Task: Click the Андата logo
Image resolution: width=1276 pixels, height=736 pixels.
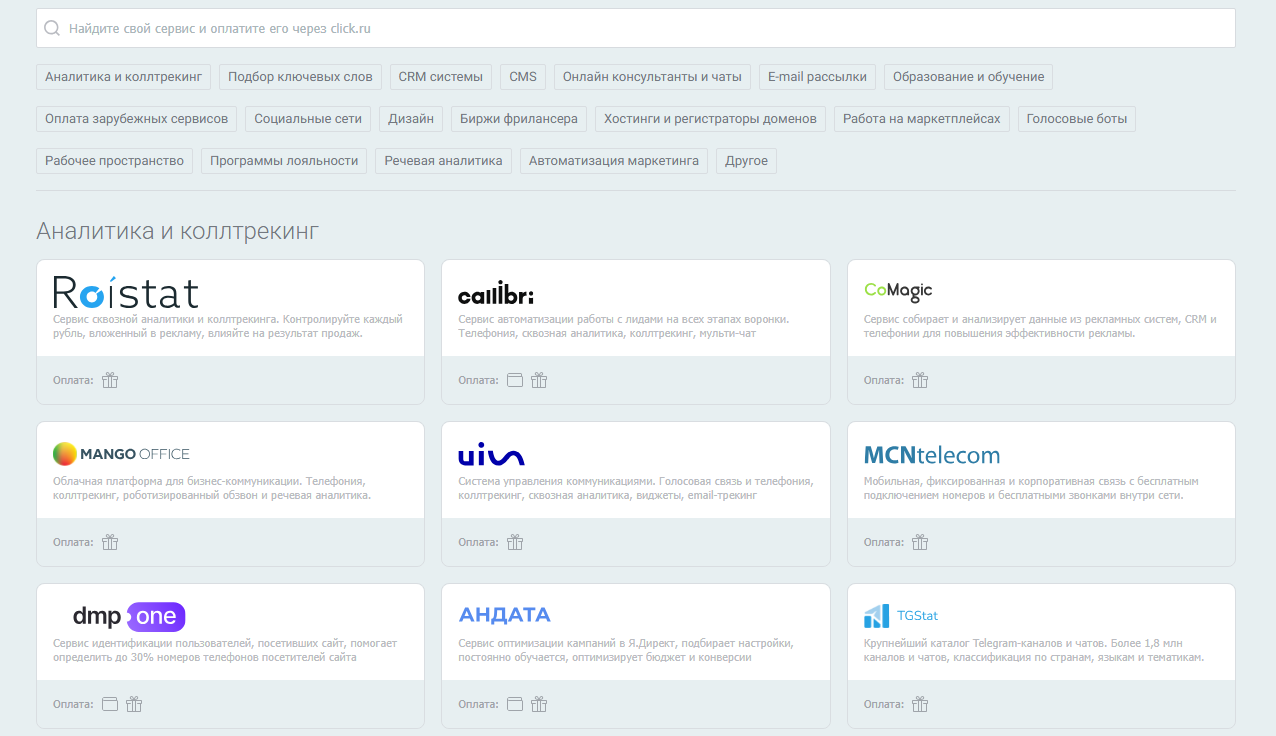Action: click(504, 615)
